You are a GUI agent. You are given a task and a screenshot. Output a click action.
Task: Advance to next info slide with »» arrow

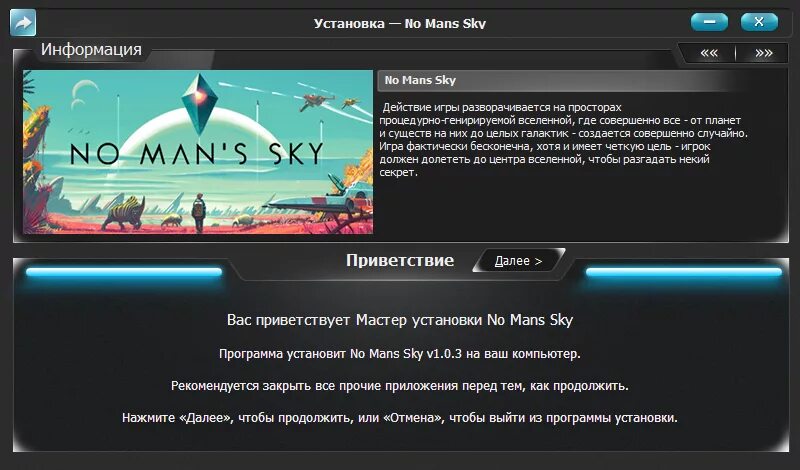(763, 53)
